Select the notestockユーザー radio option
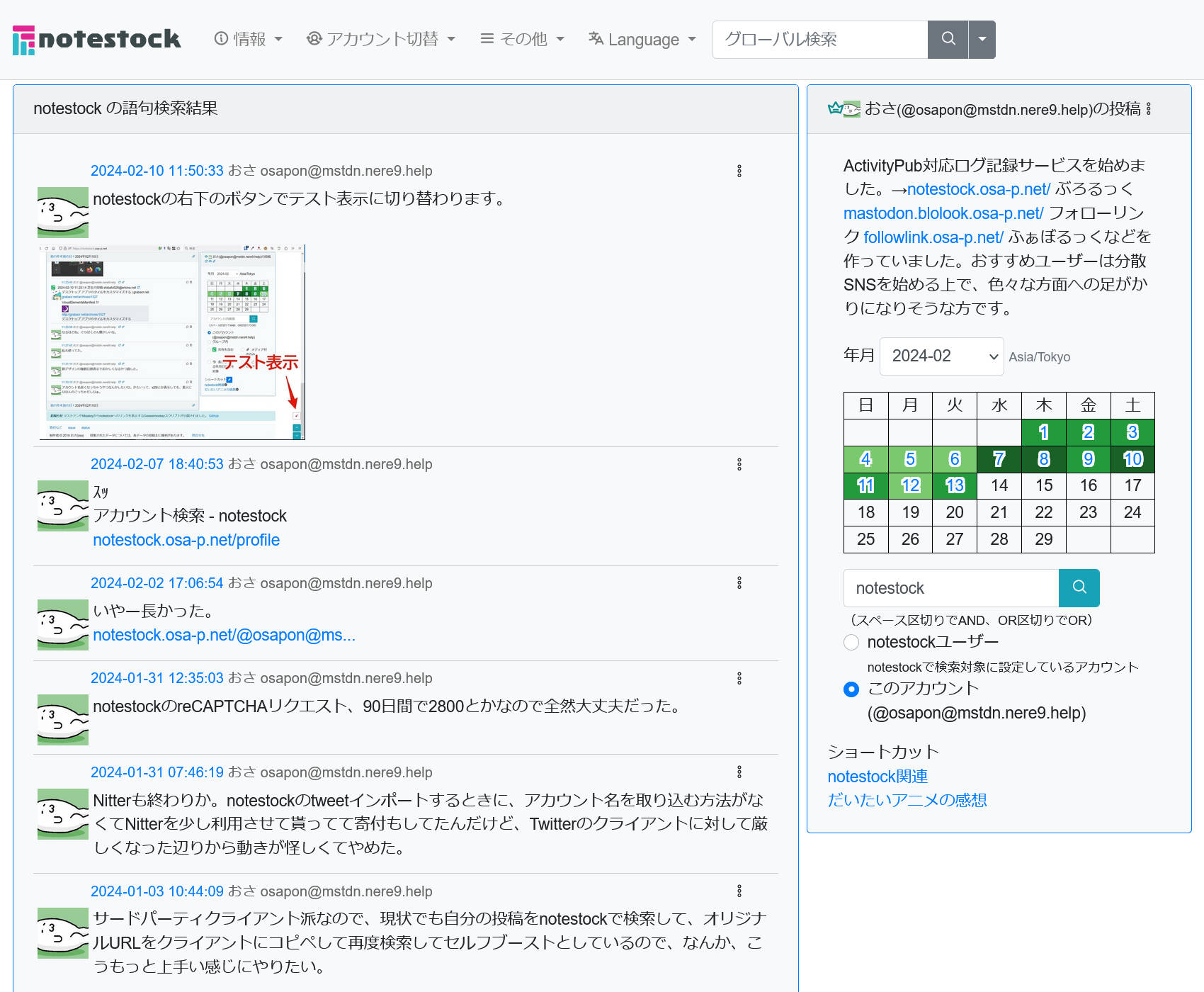1204x992 pixels. point(851,642)
